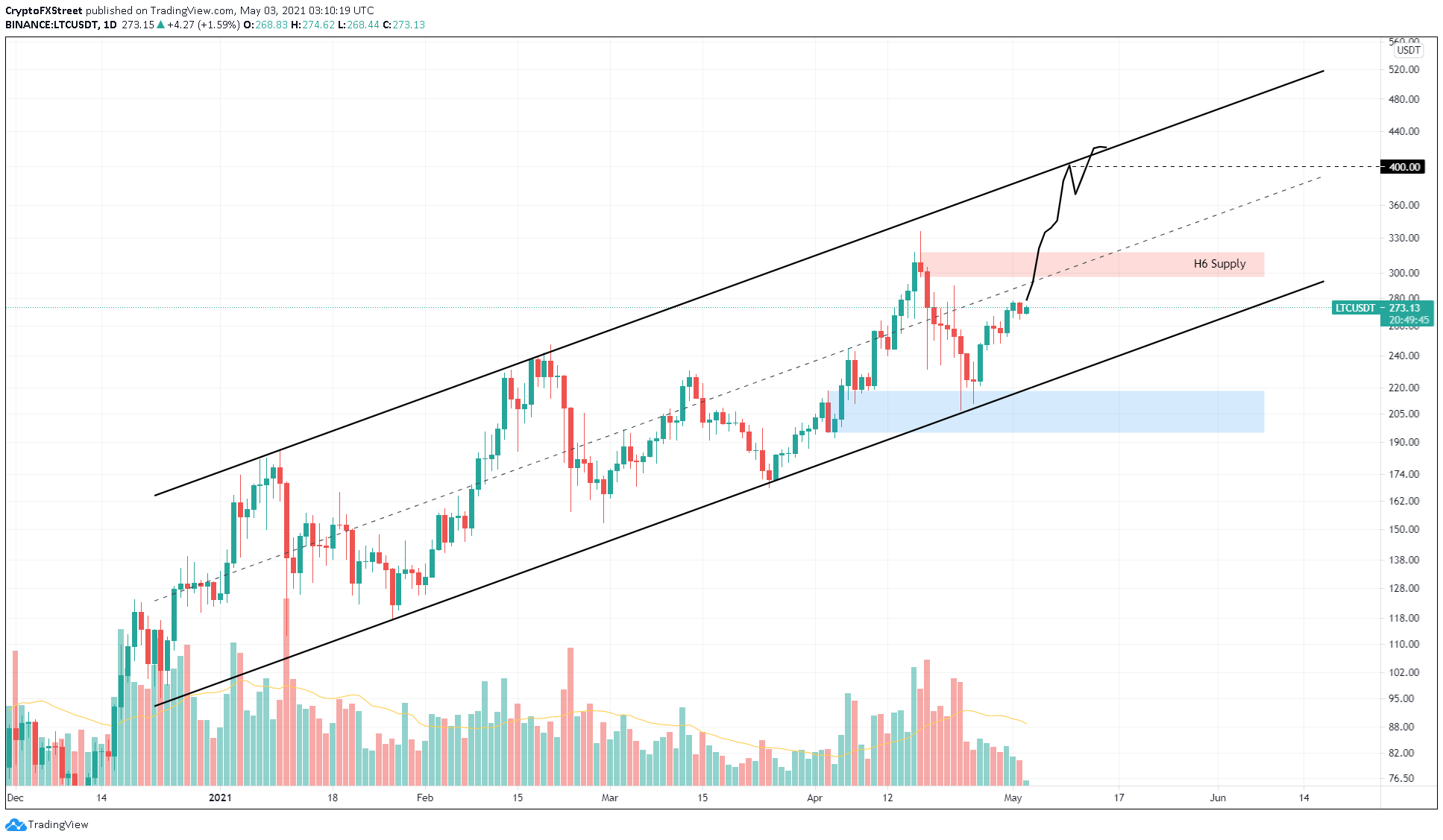1443x840 pixels.
Task: Click the Feb label on the time axis
Action: (x=425, y=798)
